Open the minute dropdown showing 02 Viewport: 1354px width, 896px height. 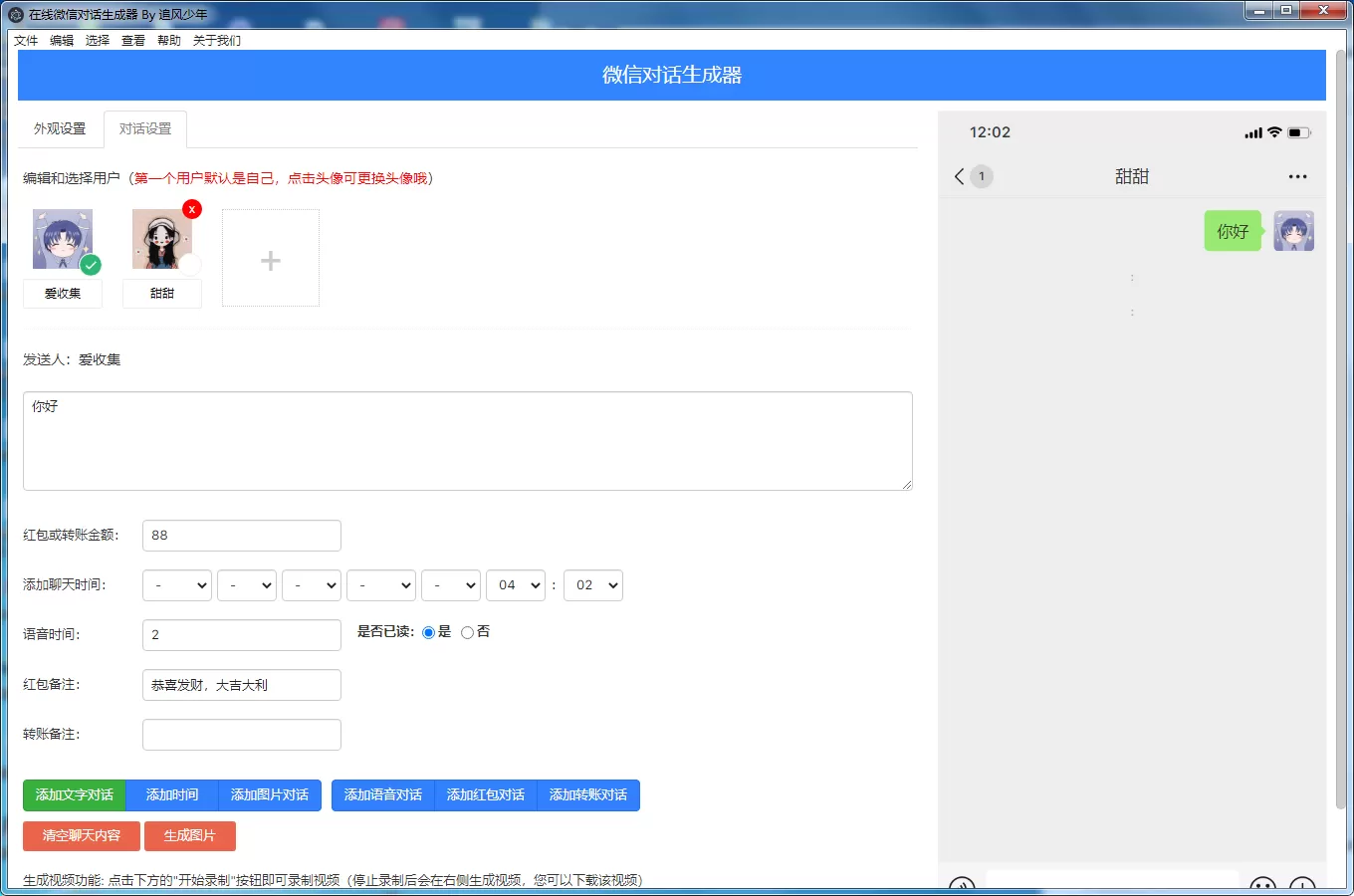[592, 585]
